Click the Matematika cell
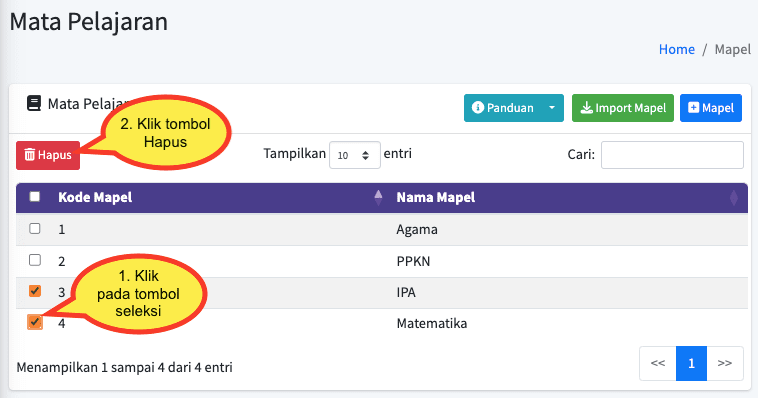758x398 pixels. pos(432,324)
